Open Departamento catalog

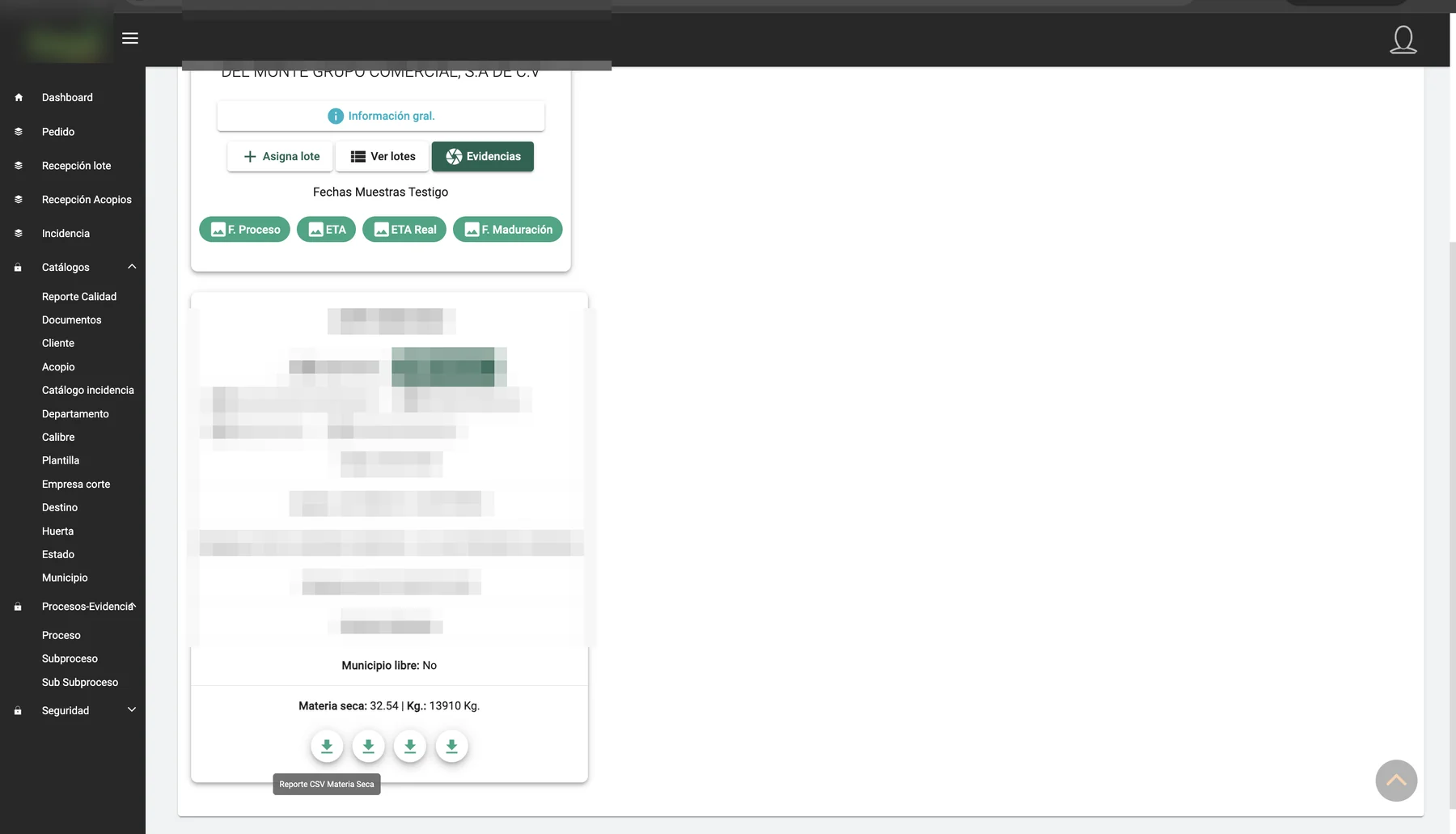[75, 414]
